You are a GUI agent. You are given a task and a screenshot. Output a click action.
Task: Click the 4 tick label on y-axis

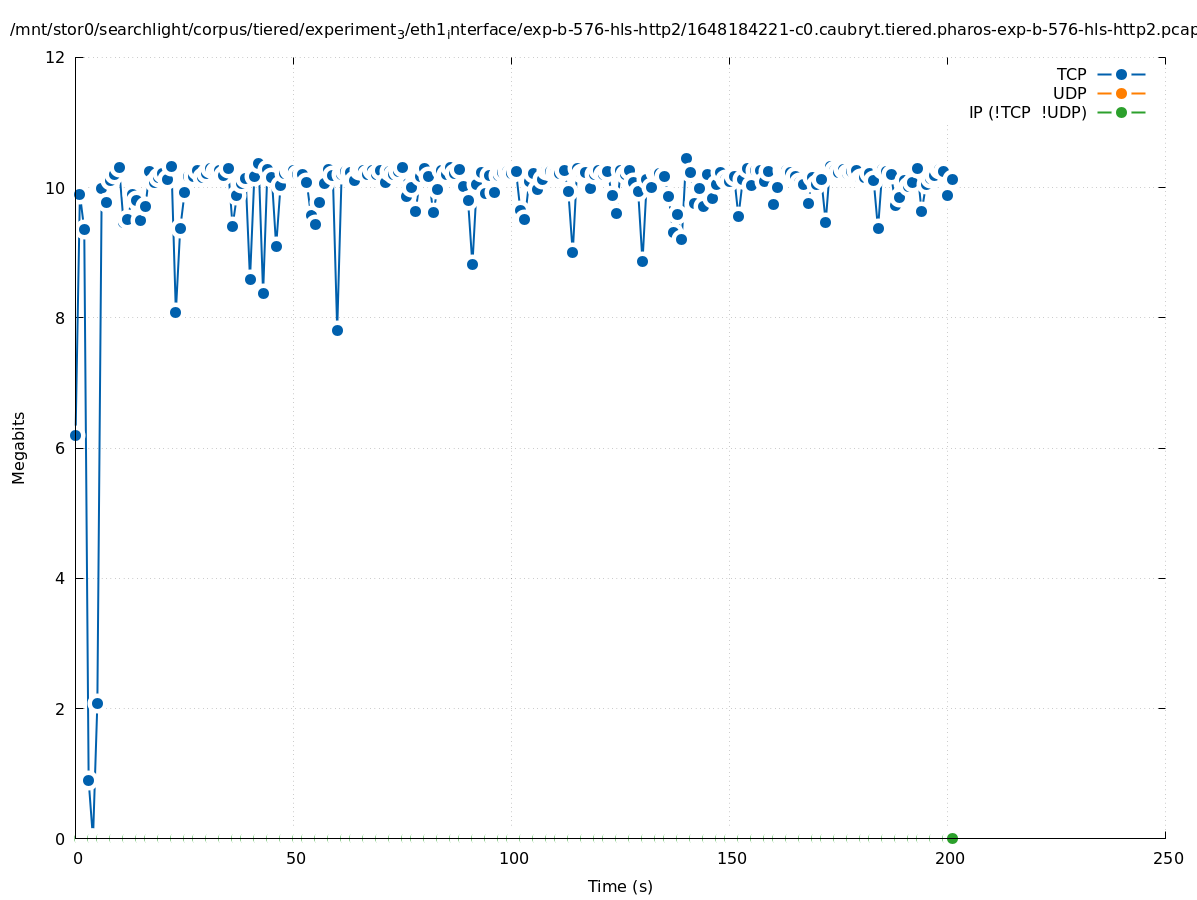point(60,578)
